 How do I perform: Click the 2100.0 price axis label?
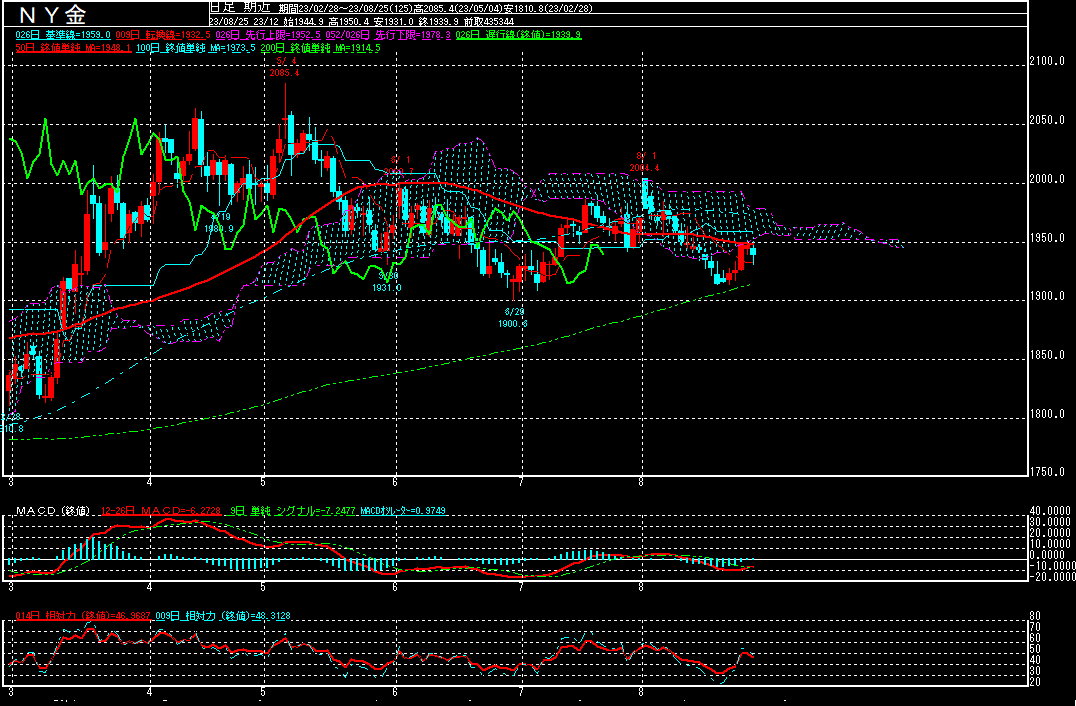(1047, 61)
